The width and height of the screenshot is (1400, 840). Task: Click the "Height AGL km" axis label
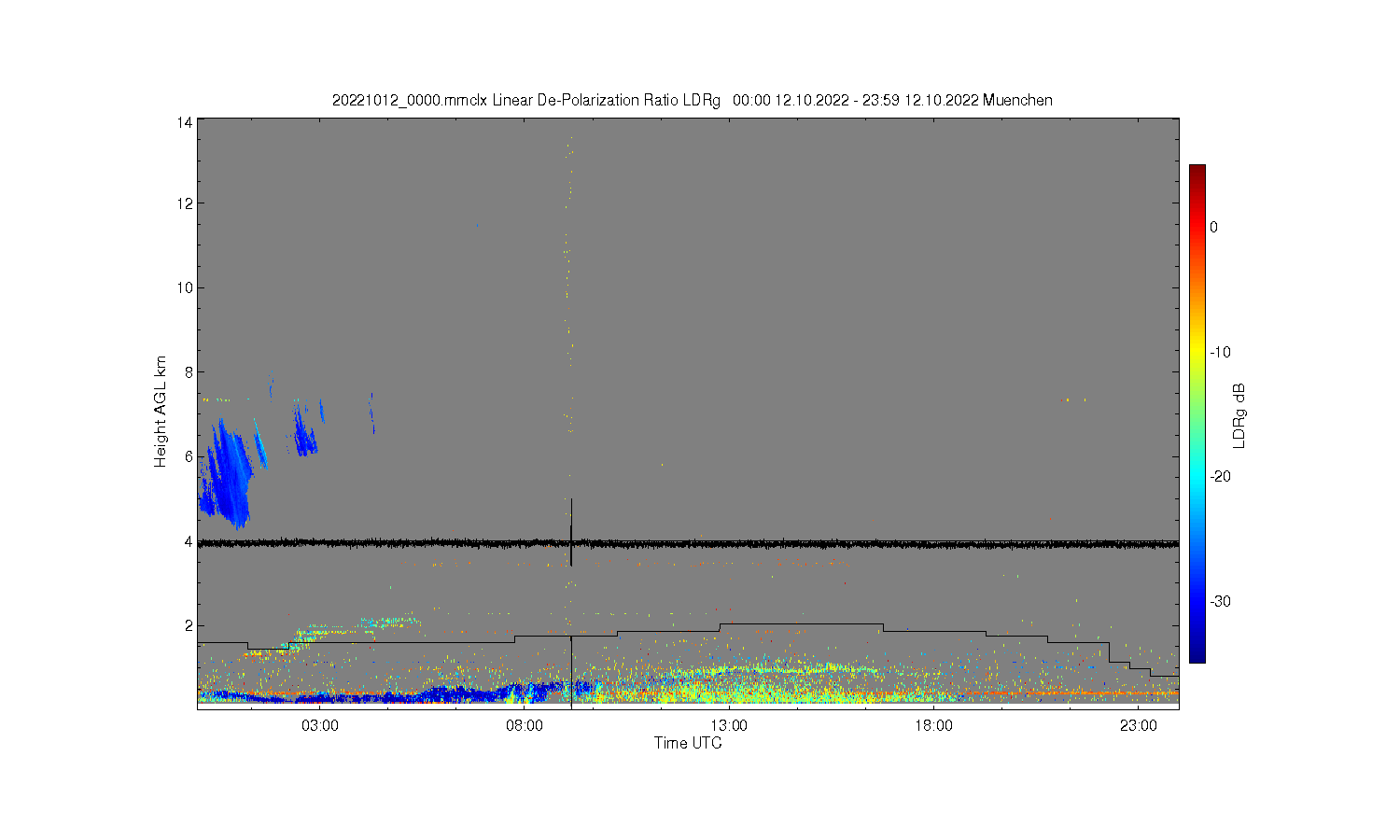(x=161, y=412)
